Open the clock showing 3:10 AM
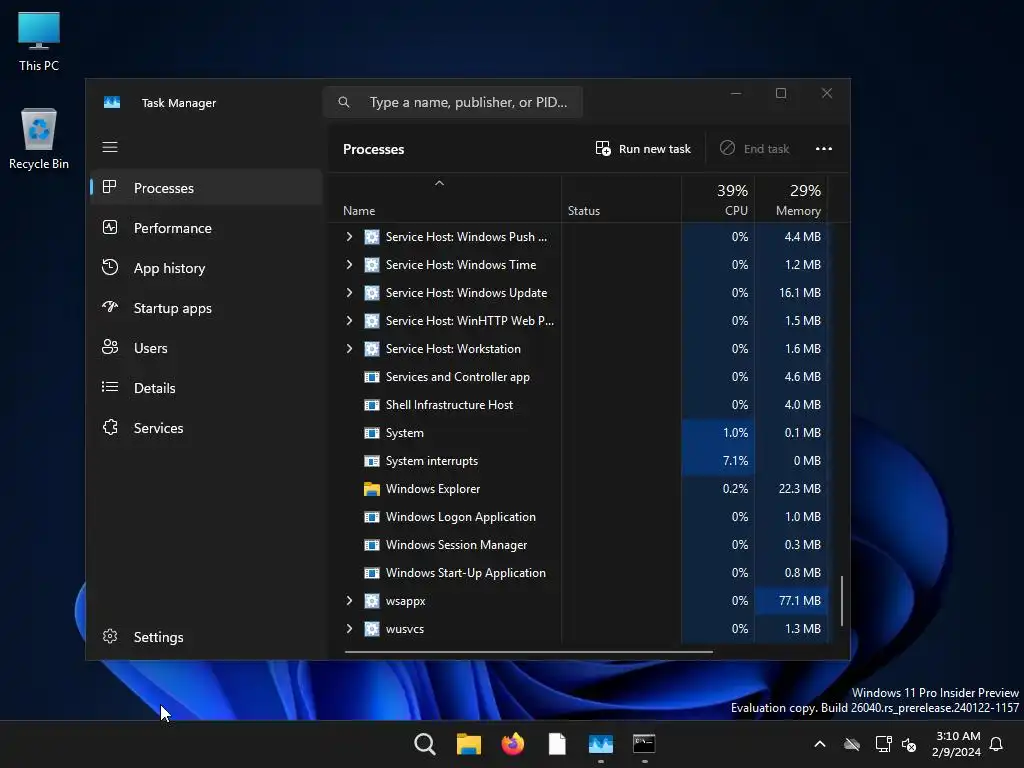The width and height of the screenshot is (1024, 768). pos(956,744)
